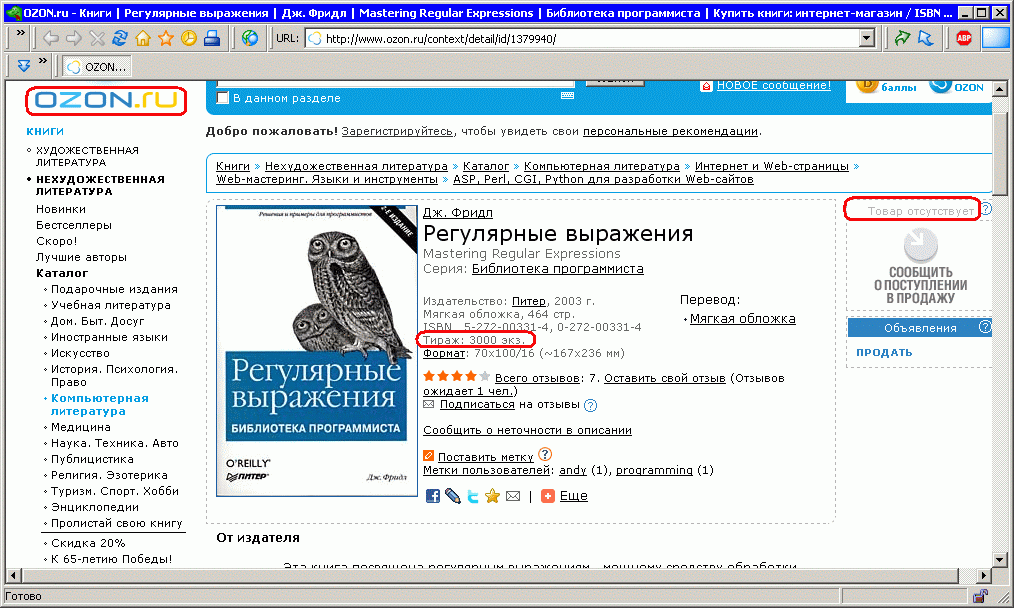
Task: Switch to the OZON... tab
Action: point(97,67)
